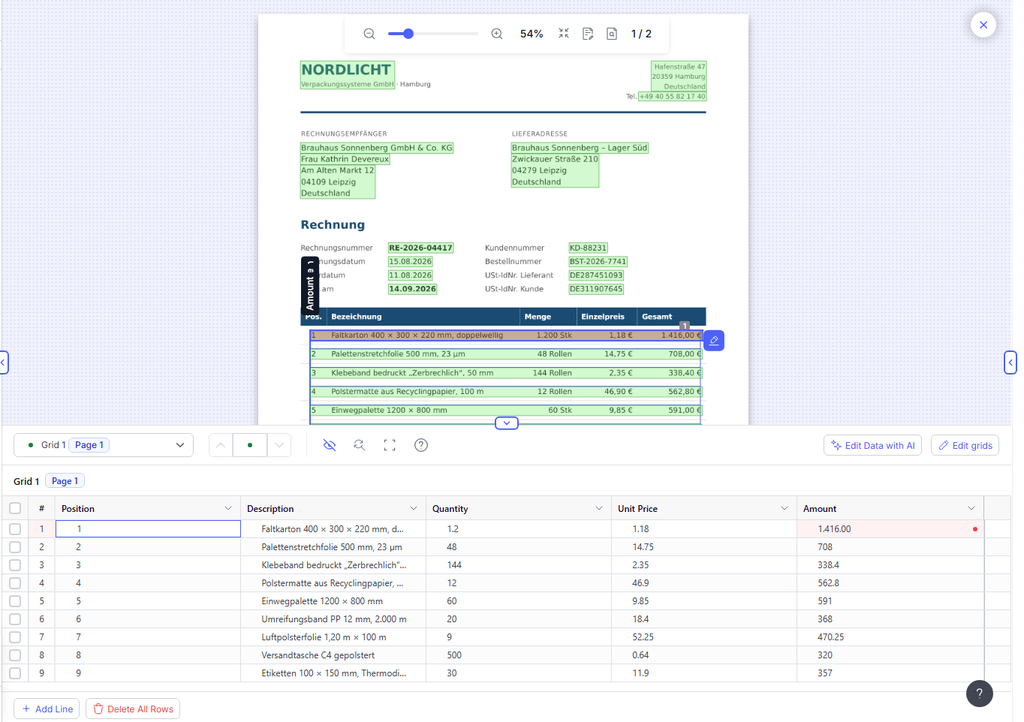
Task: Open the Unit Price column dropdown arrow
Action: pyautogui.click(x=784, y=509)
